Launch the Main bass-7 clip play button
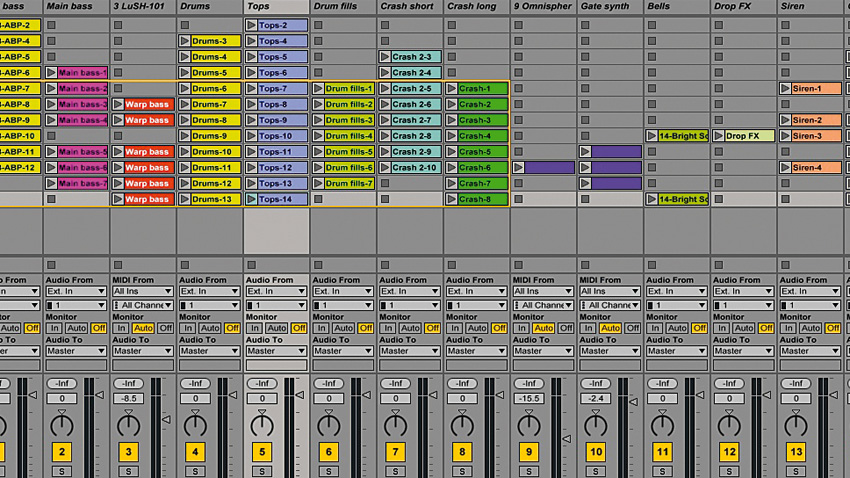The height and width of the screenshot is (478, 850). 51,183
